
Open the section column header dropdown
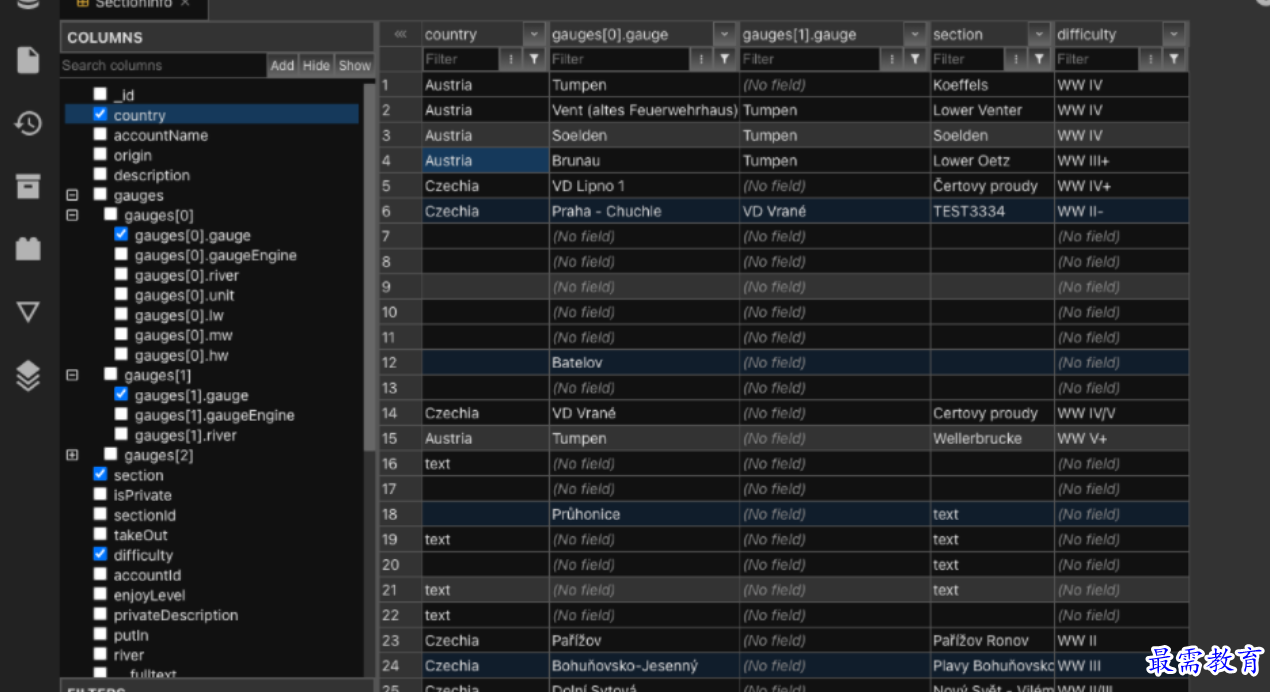tap(1040, 34)
